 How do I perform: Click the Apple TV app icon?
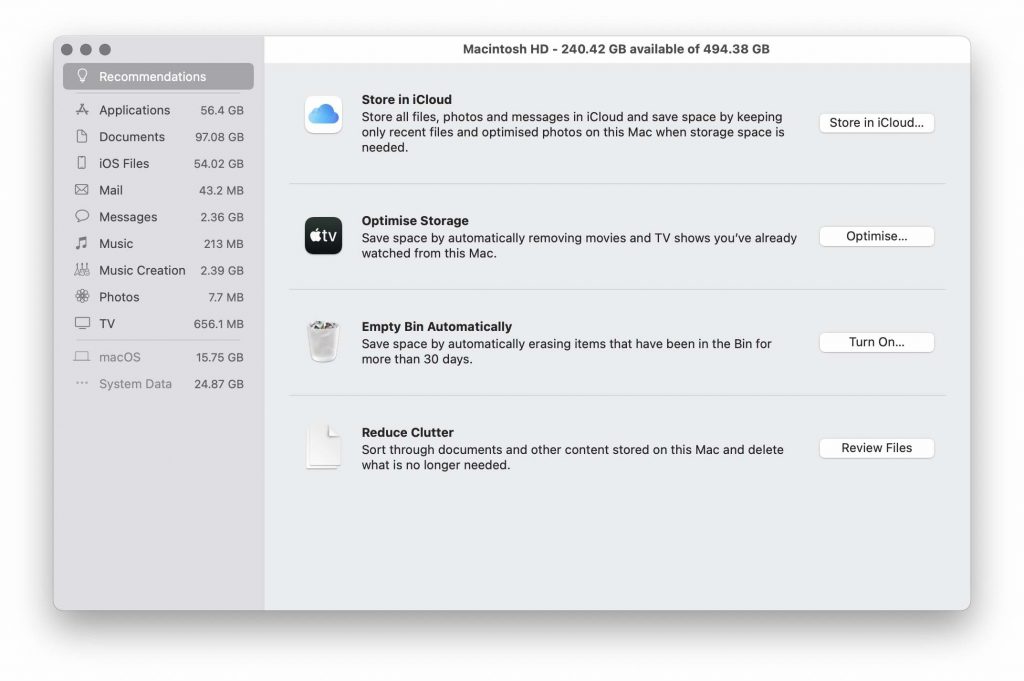[323, 236]
